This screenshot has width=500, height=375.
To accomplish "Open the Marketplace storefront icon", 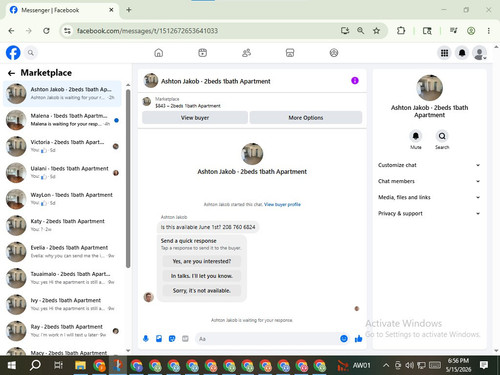I will (x=290, y=53).
